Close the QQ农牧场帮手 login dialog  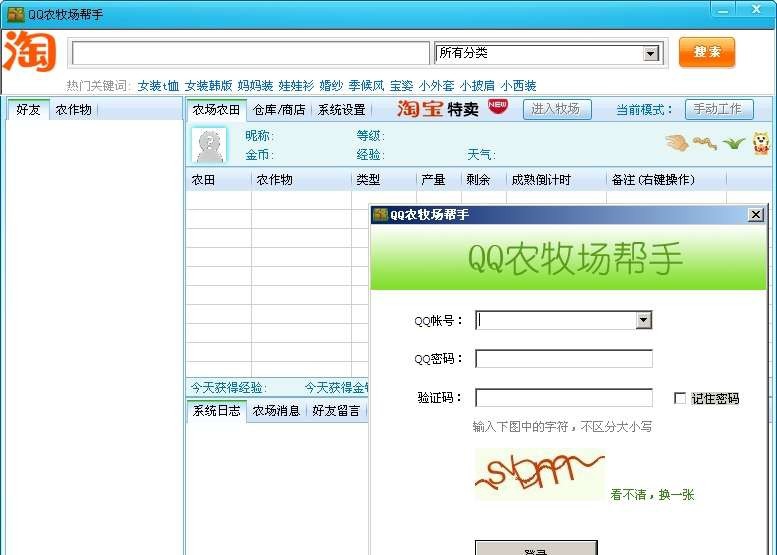756,215
